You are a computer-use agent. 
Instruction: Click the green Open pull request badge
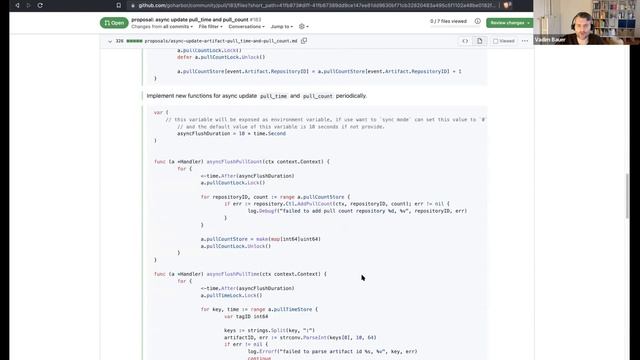114,23
